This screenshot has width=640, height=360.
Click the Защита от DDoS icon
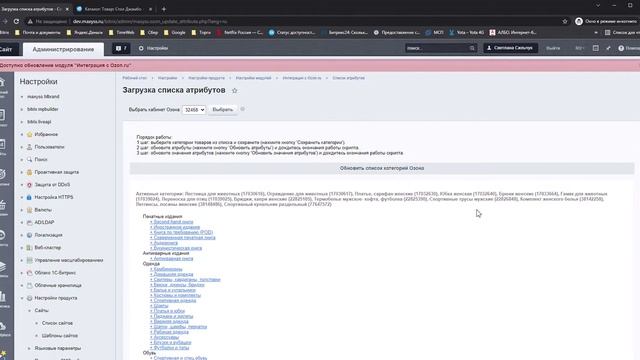tap(29, 185)
